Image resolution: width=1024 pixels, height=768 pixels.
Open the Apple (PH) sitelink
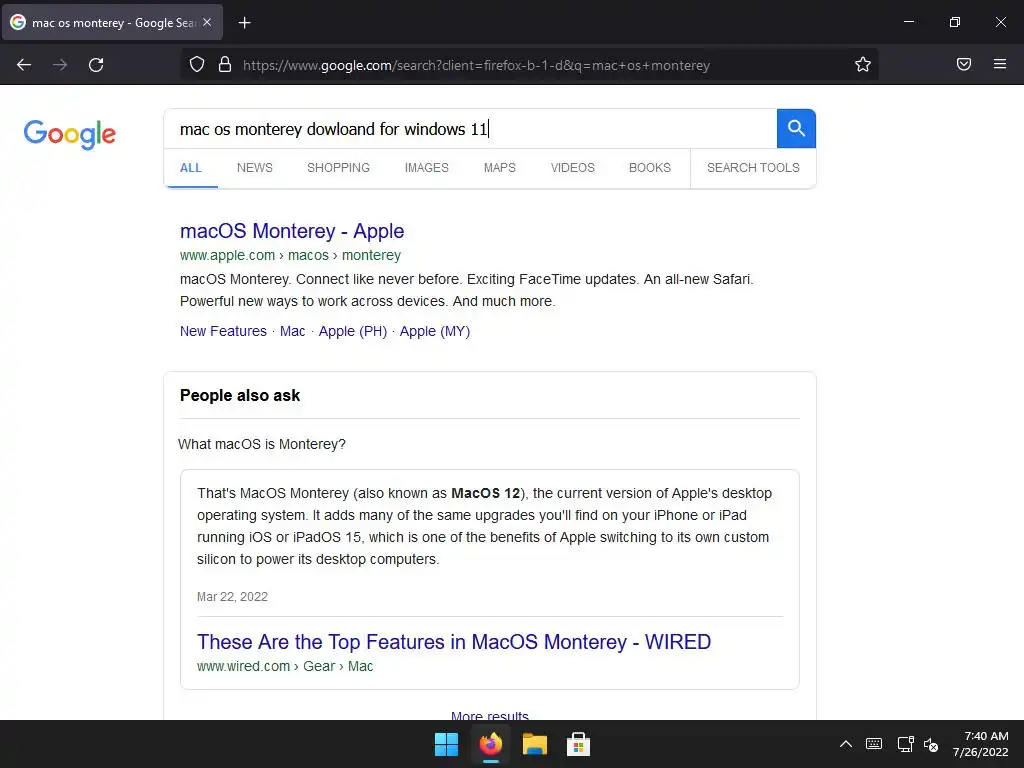click(x=353, y=331)
